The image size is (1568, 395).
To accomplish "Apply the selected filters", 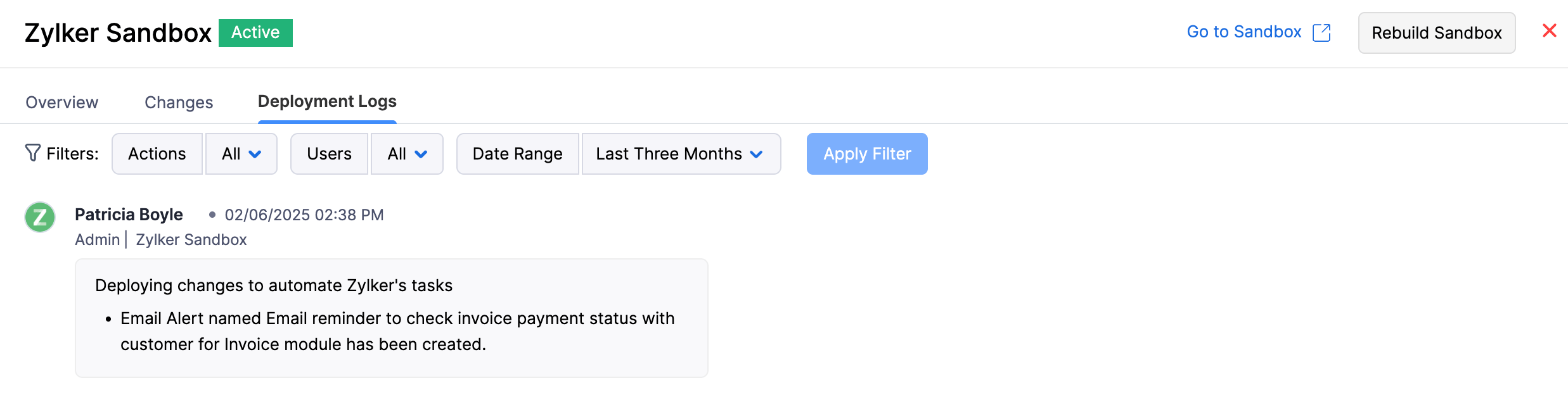I will pos(866,153).
